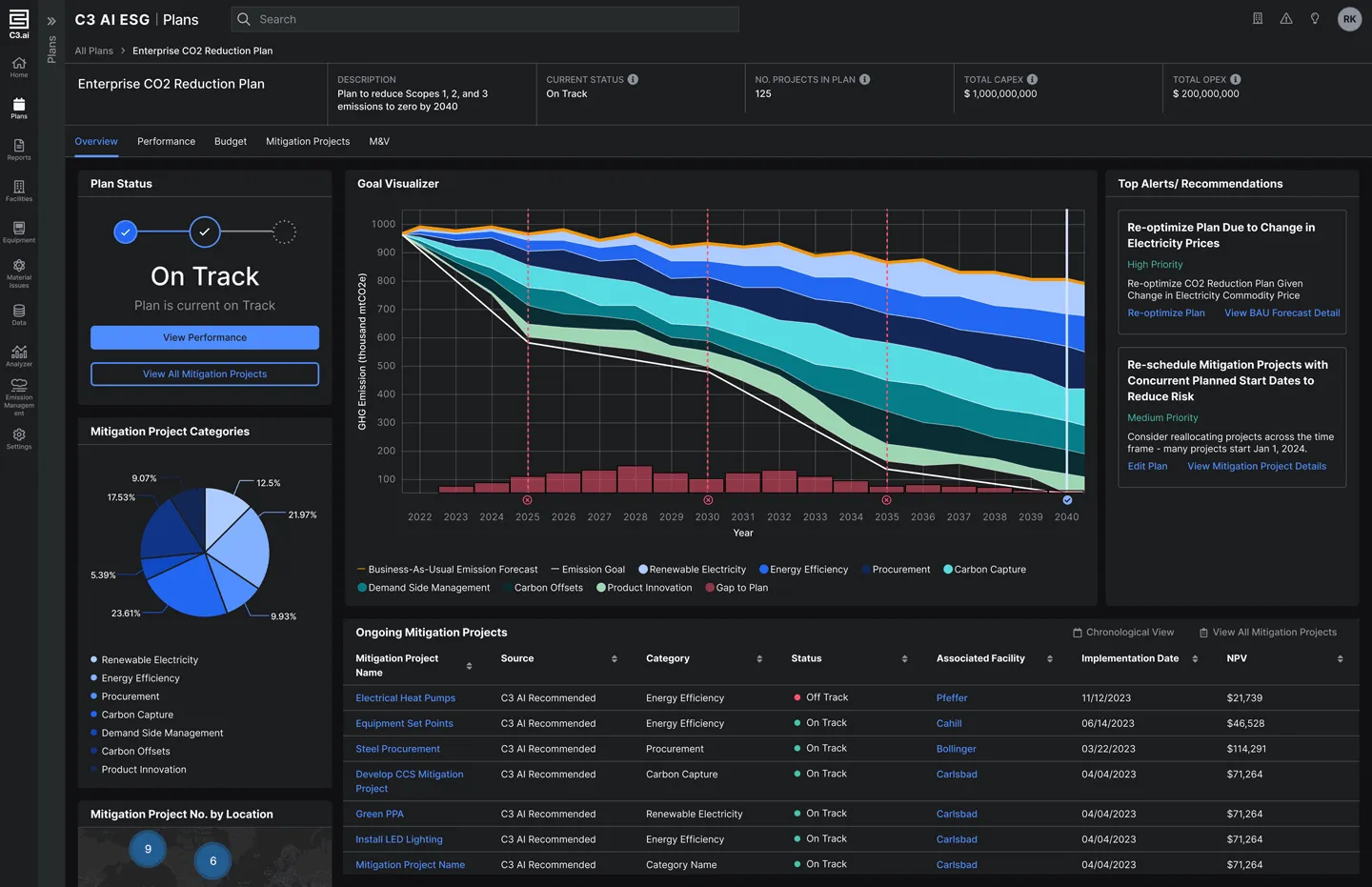Click the first completed plan status step
The height and width of the screenshot is (887, 1372).
click(125, 232)
